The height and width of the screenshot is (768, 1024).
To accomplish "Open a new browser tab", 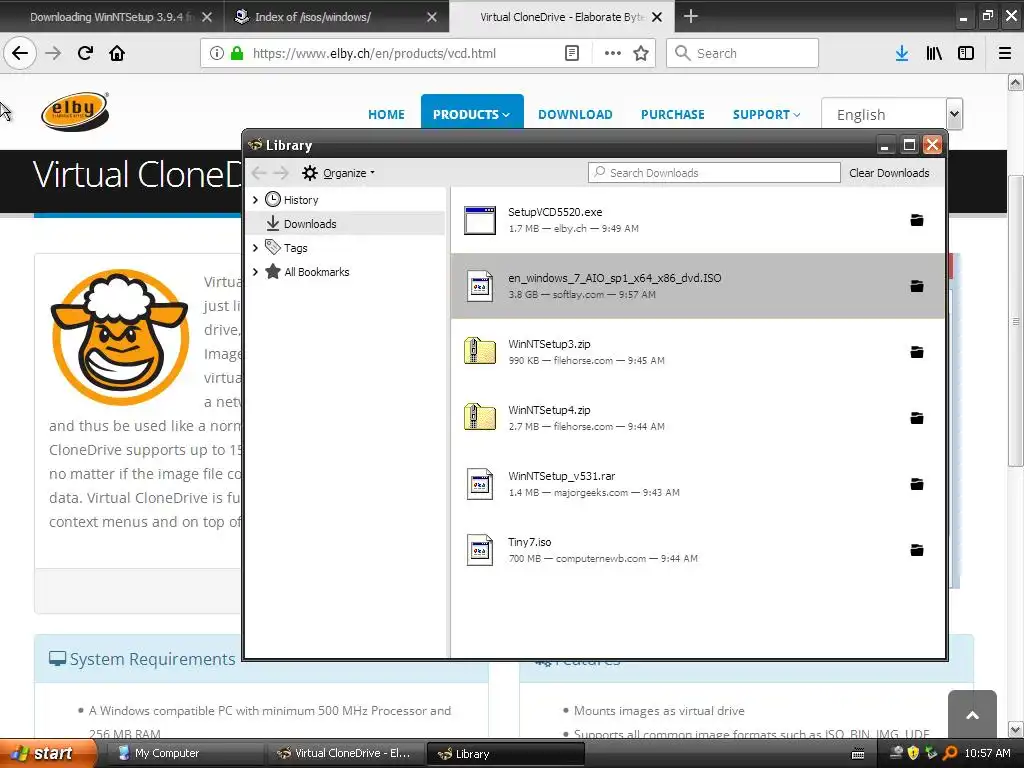I will point(690,16).
